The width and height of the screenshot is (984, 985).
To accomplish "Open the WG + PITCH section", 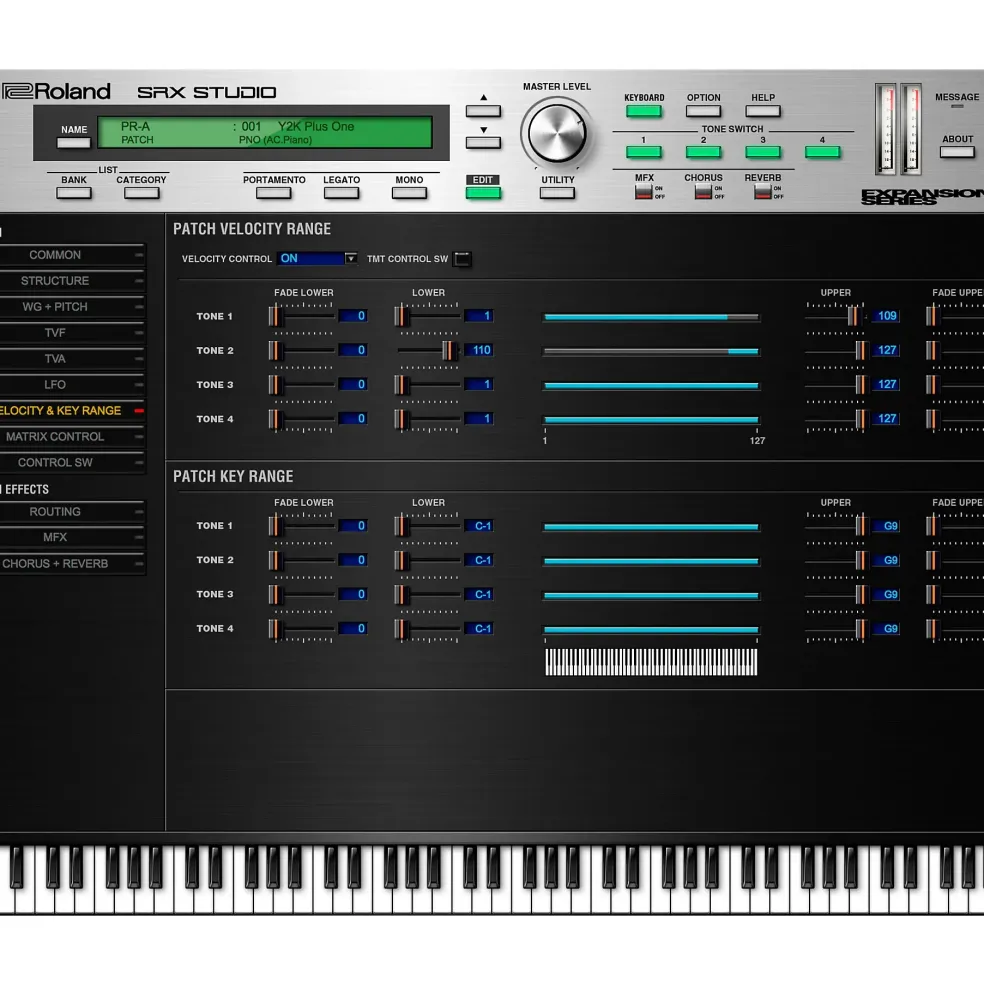I will [72, 307].
